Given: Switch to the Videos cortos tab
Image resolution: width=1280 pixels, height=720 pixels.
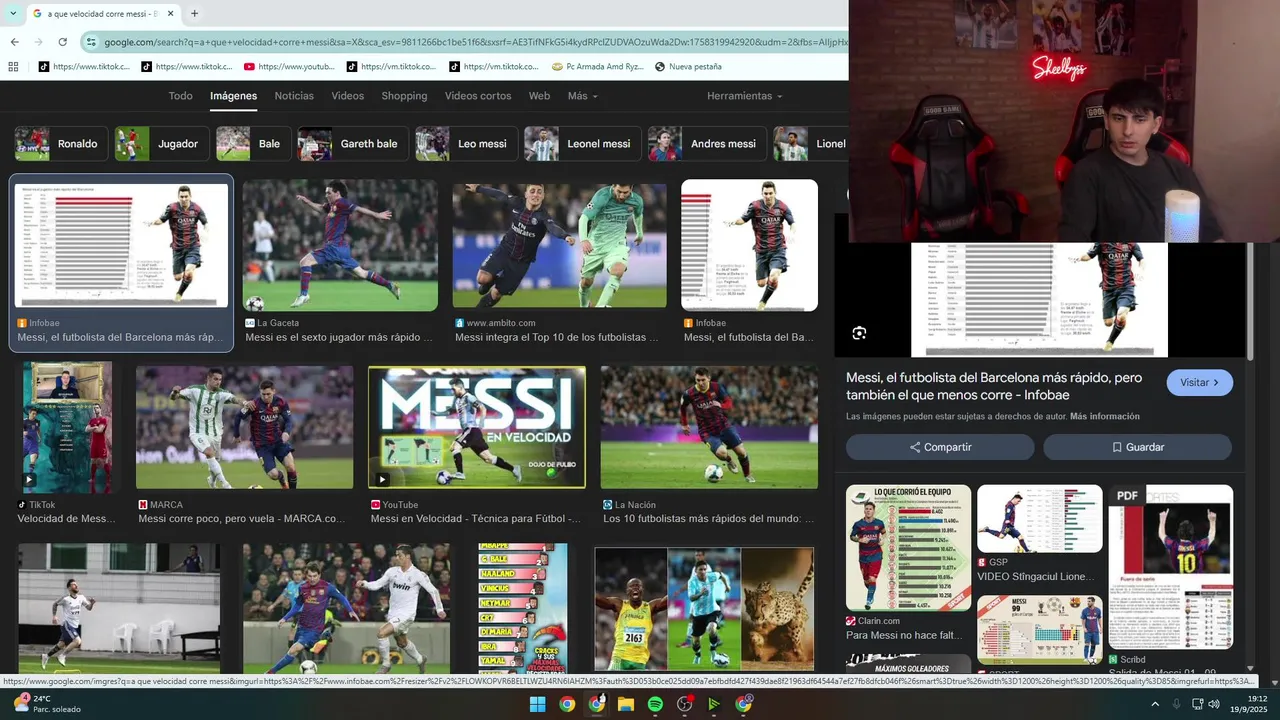Looking at the screenshot, I should point(478,96).
